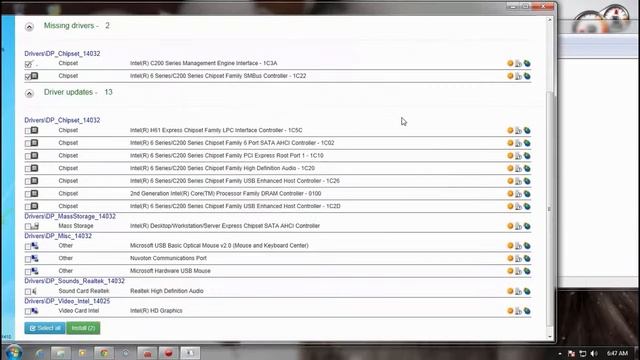Click globe icon for Nuvoton Communications Port row
The height and width of the screenshot is (360, 640).
click(x=527, y=258)
